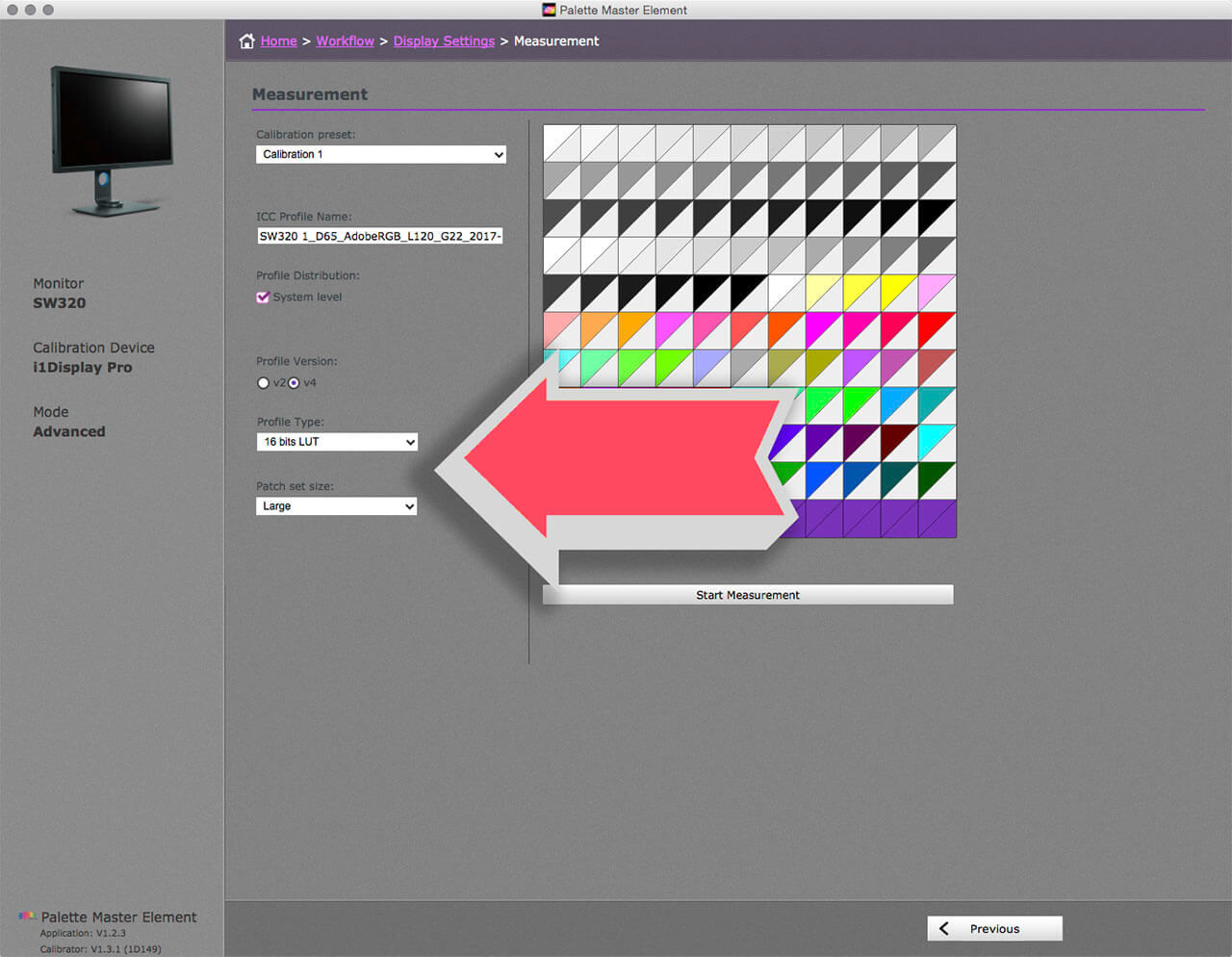Click the cyan patch at right of grid
This screenshot has width=1232, height=957.
click(x=937, y=443)
